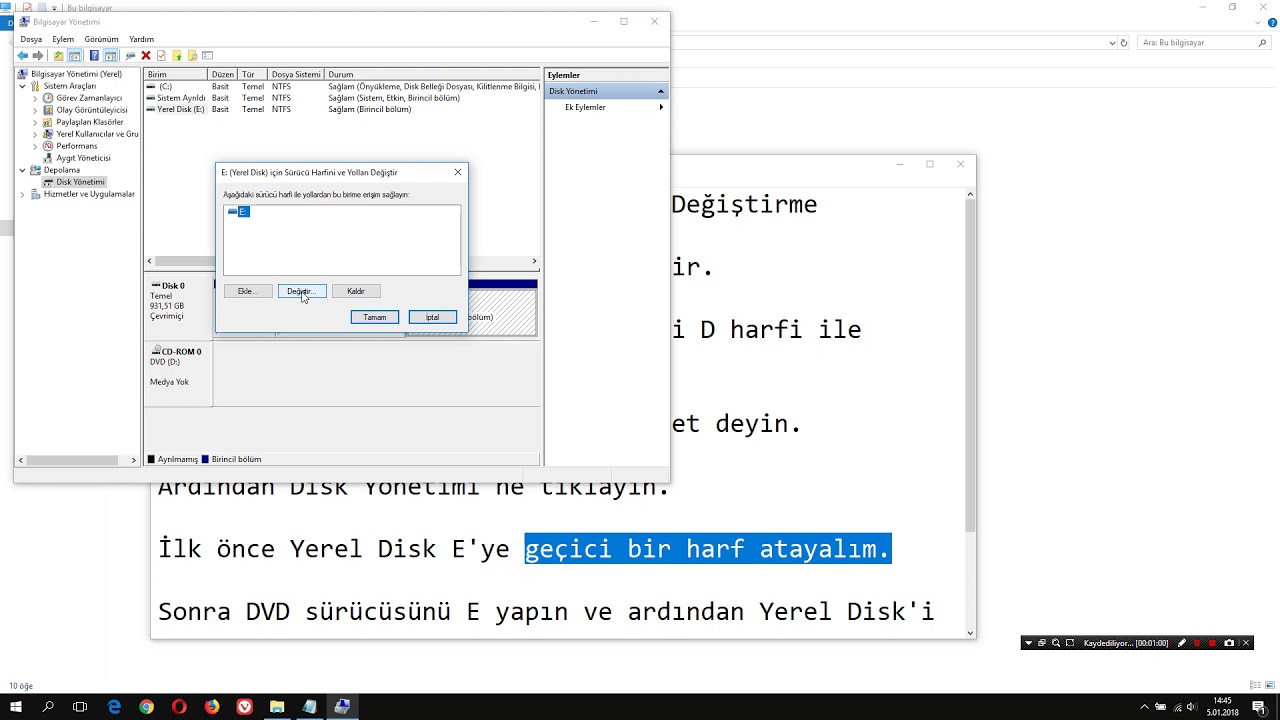Open the Eylem menu
The width and height of the screenshot is (1280, 720).
tap(63, 39)
